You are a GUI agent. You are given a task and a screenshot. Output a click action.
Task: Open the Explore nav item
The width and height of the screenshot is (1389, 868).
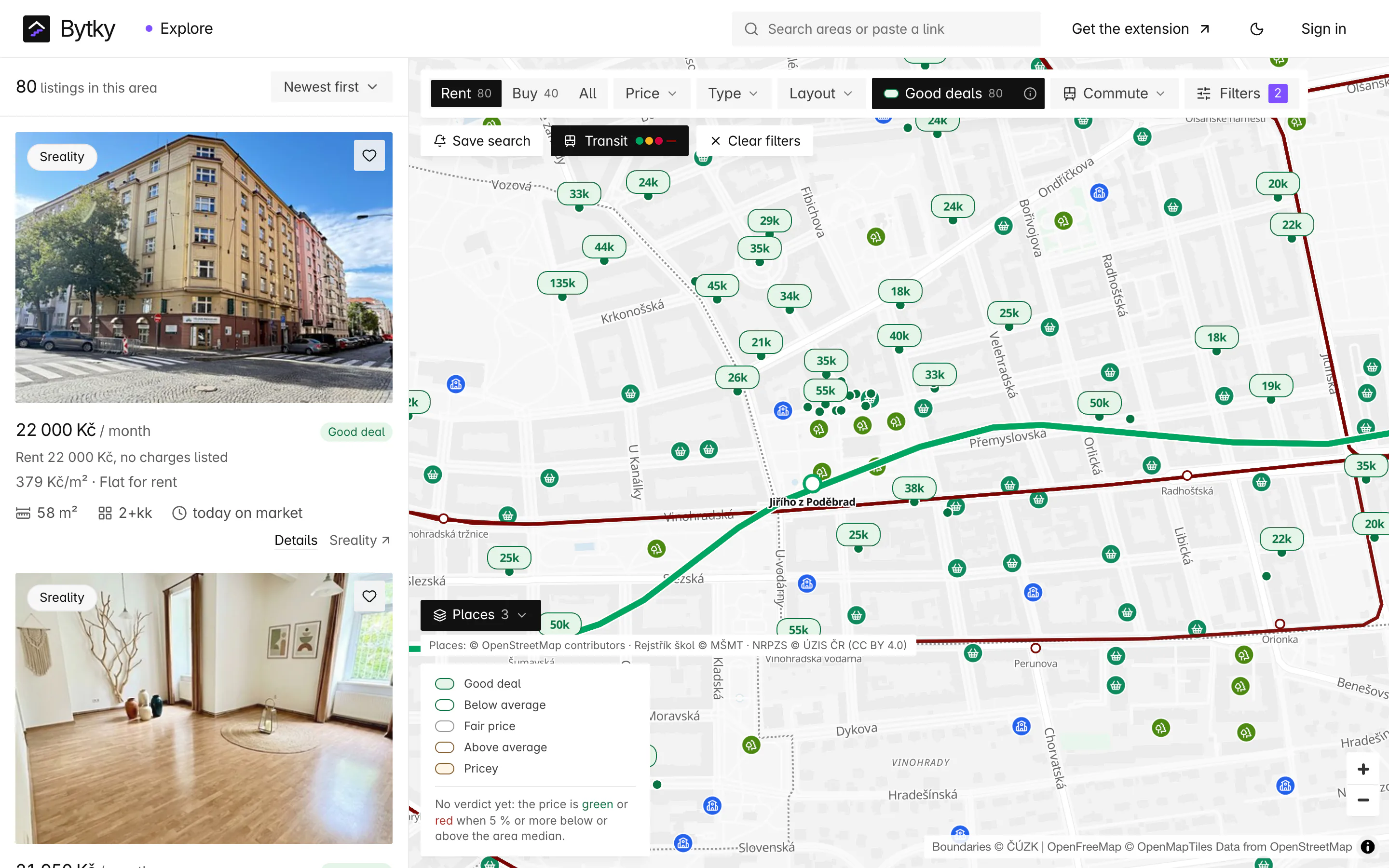point(179,29)
